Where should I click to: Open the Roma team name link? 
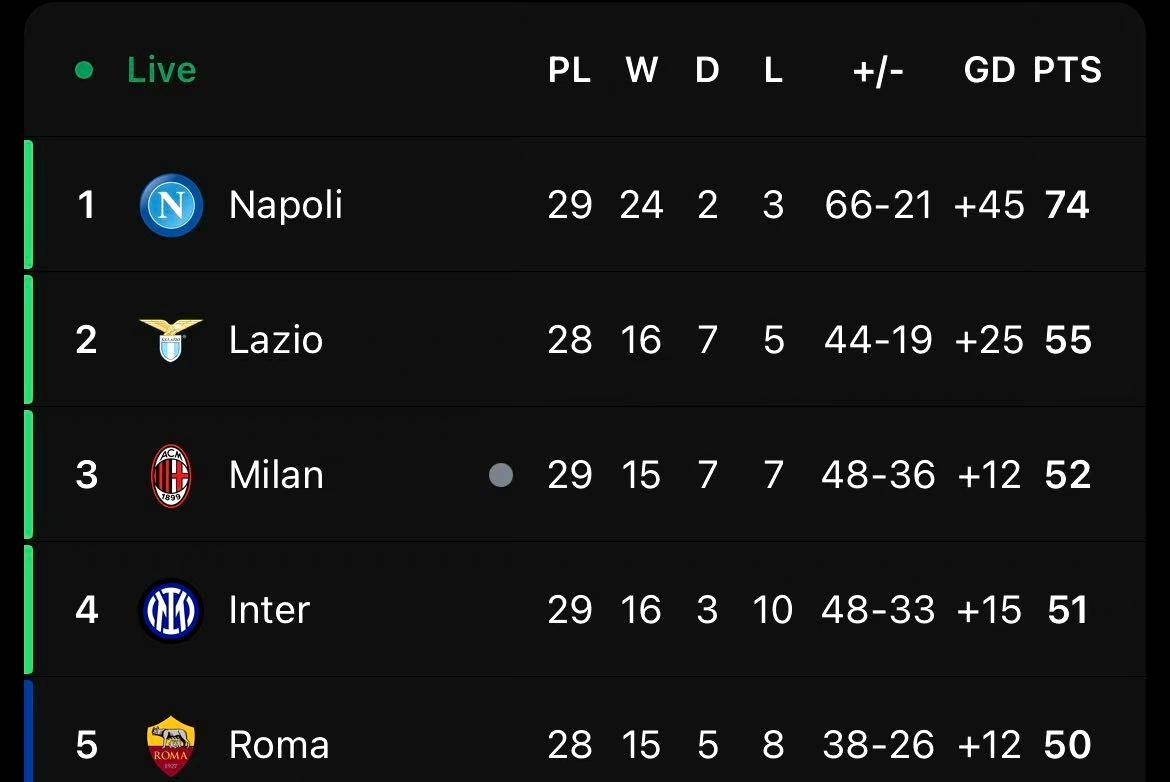pos(278,746)
